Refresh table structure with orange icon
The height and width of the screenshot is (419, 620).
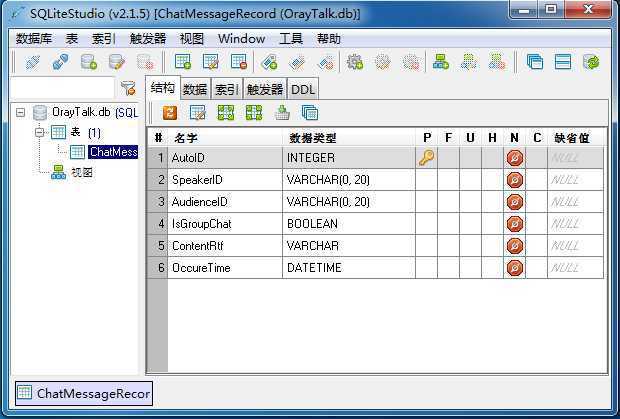pyautogui.click(x=170, y=113)
